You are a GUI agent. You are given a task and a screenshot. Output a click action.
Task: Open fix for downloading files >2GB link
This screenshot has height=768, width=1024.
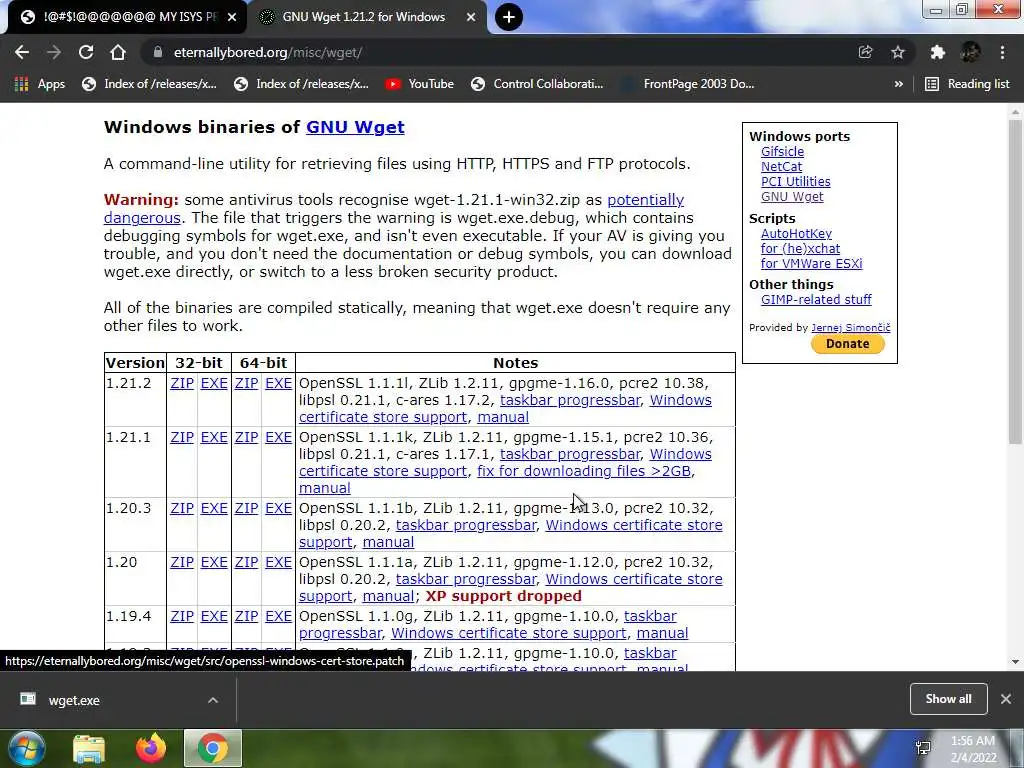(x=584, y=472)
